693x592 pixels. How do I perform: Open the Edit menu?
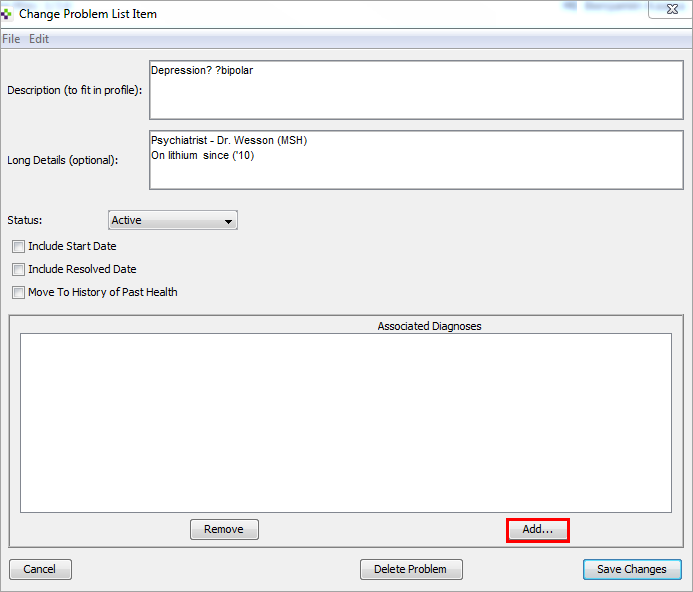39,39
